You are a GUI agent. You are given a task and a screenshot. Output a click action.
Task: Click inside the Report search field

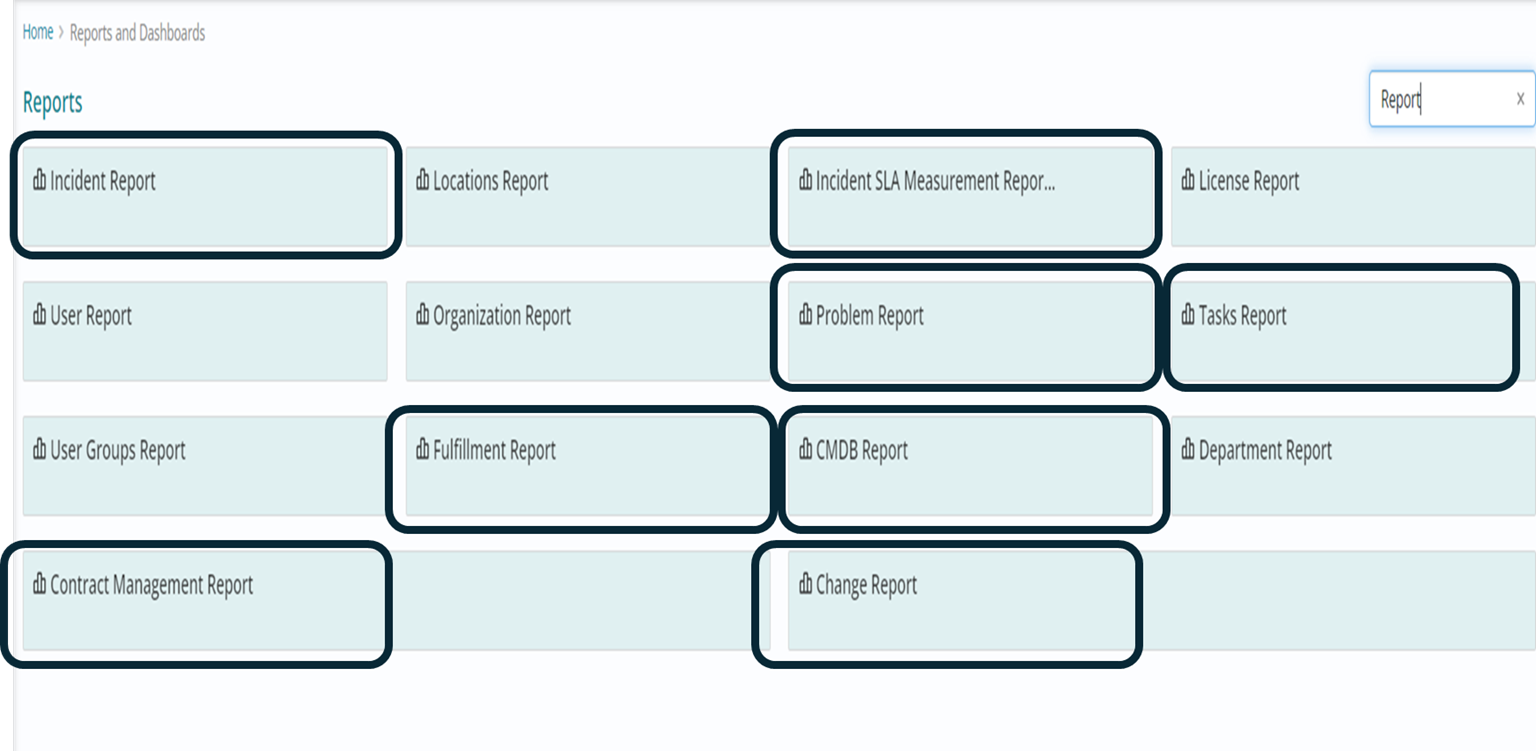(x=1440, y=99)
